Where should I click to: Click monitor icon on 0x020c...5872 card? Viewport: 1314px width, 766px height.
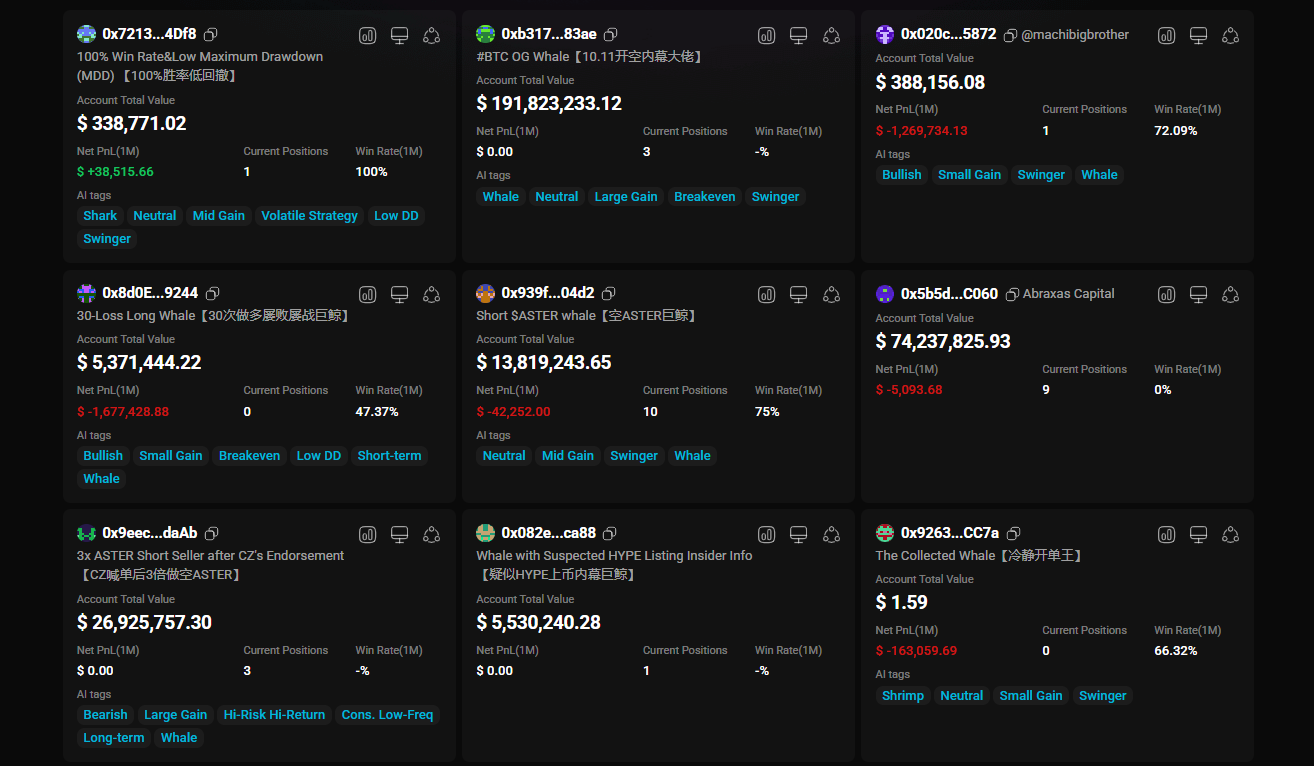click(1198, 36)
